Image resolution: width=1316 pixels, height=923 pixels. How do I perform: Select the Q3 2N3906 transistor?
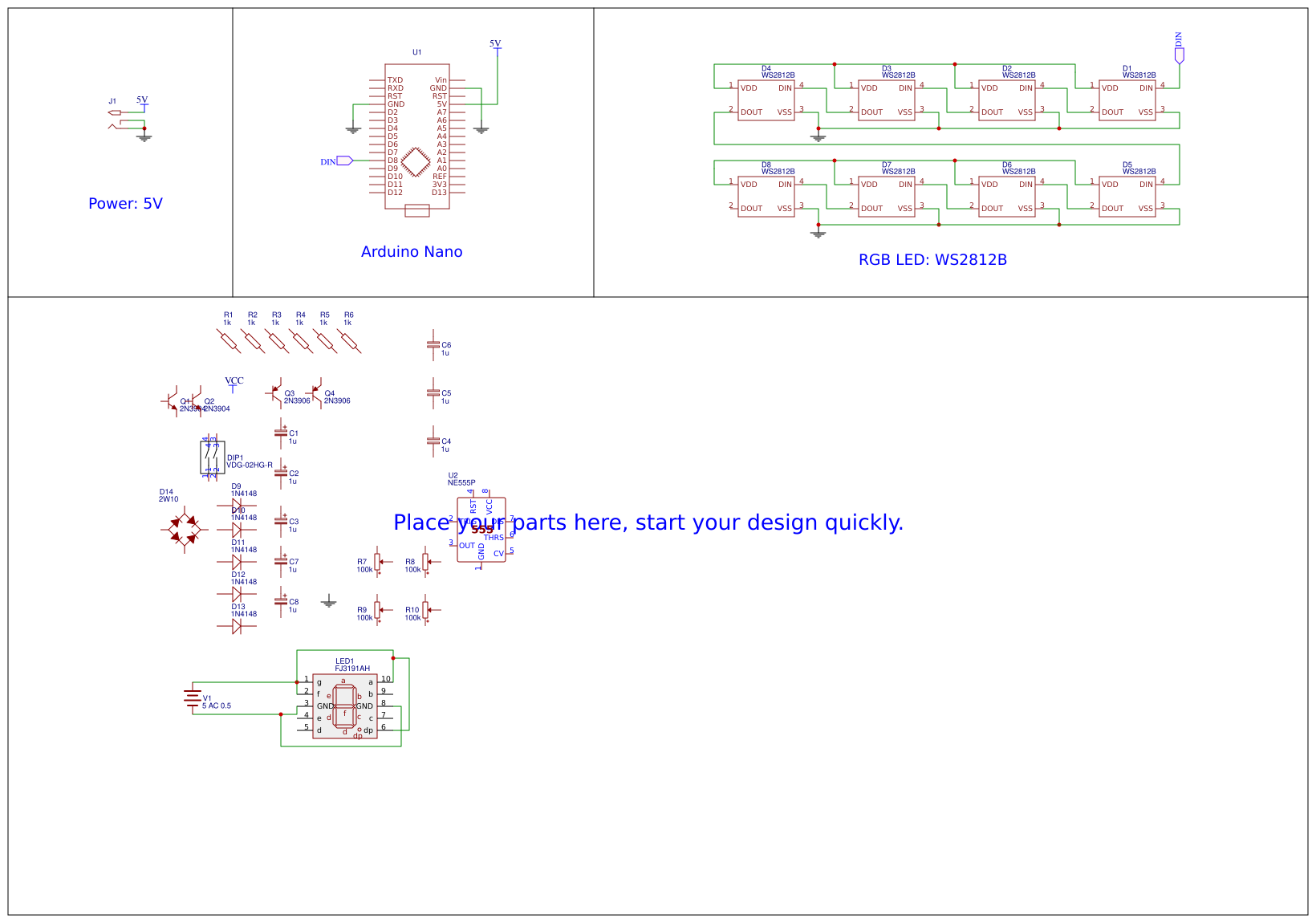(x=275, y=393)
